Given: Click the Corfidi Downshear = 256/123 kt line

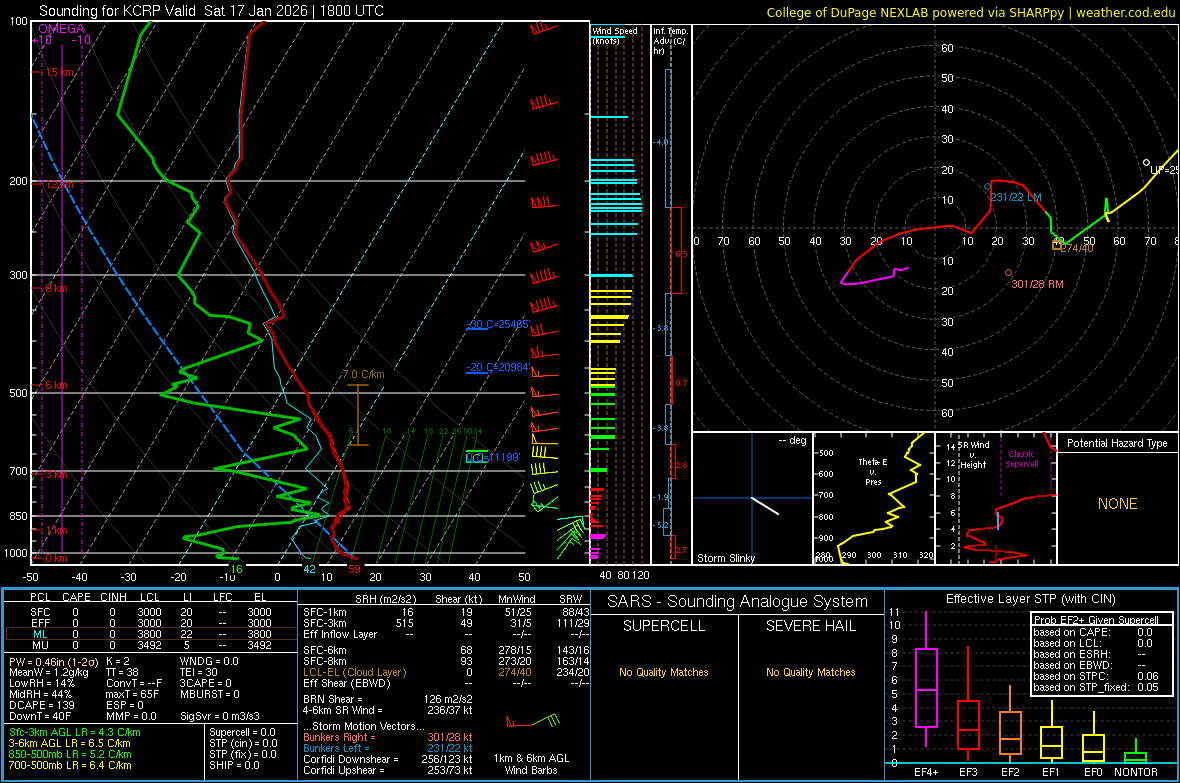Looking at the screenshot, I should coord(387,759).
